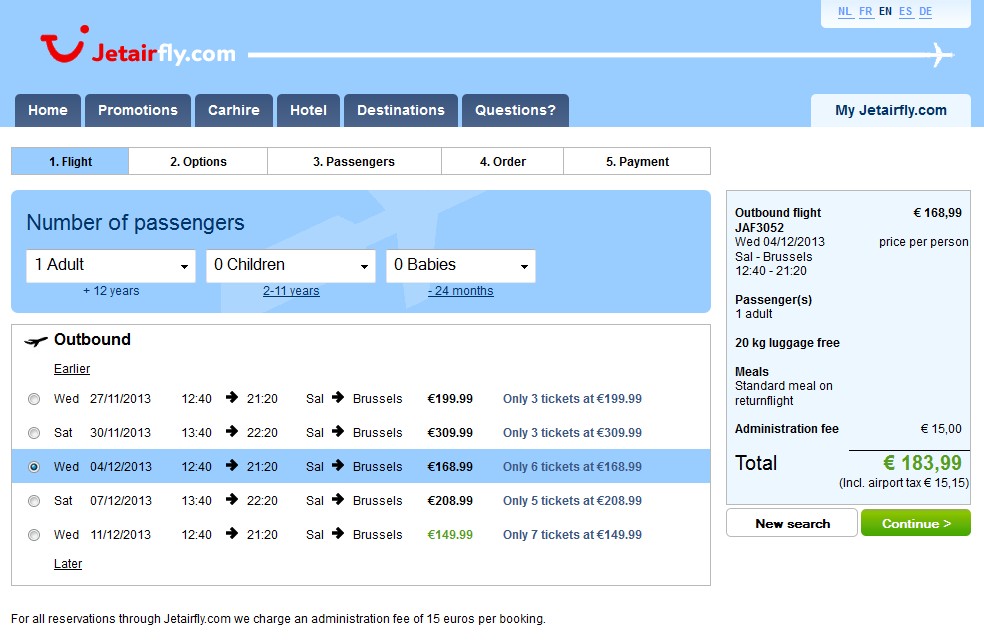Click 'Only 3 tickets at €309.99' text
Screen dimensions: 984x642
coord(572,432)
